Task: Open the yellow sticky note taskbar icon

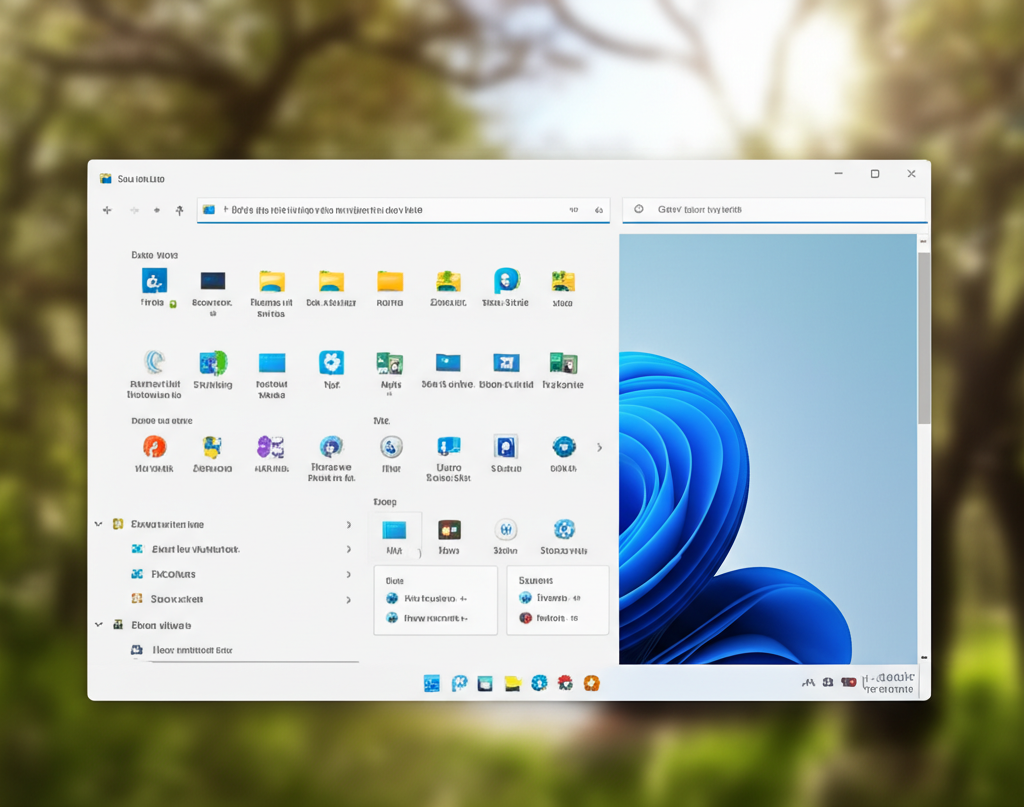Action: pos(513,683)
